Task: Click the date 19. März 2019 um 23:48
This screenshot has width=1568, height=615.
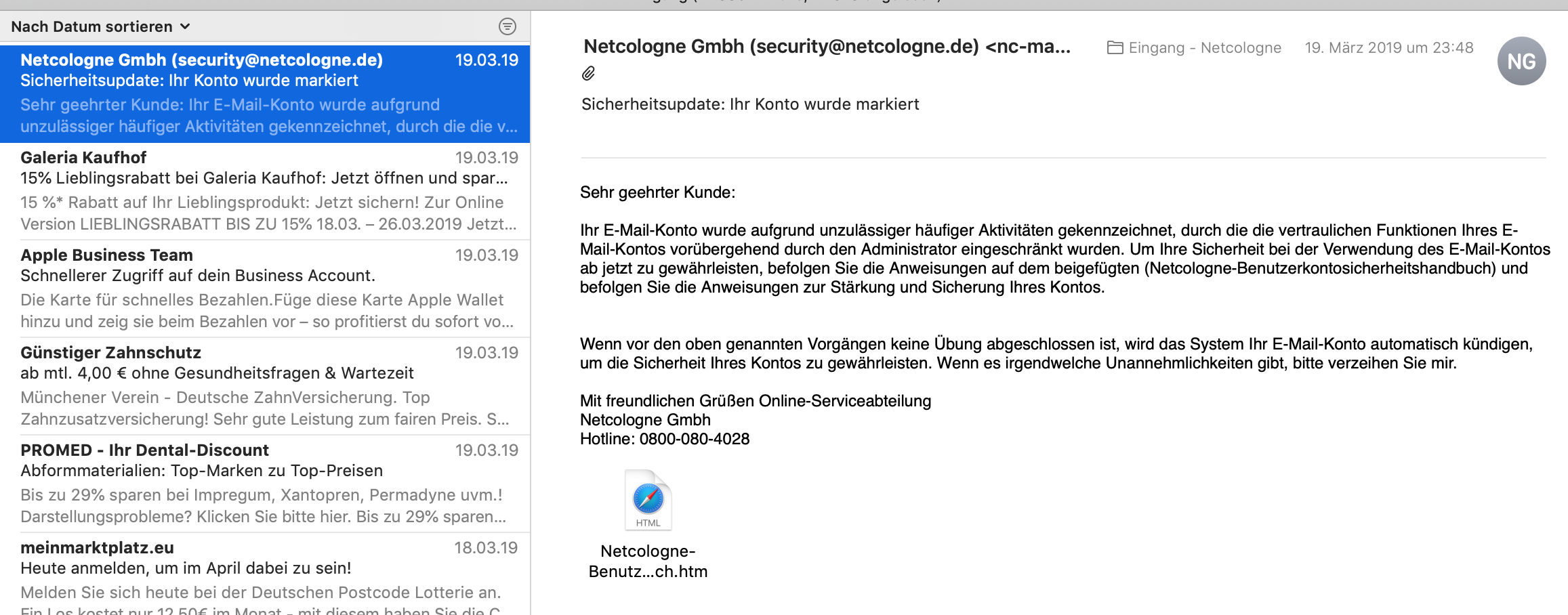Action: tap(1389, 47)
